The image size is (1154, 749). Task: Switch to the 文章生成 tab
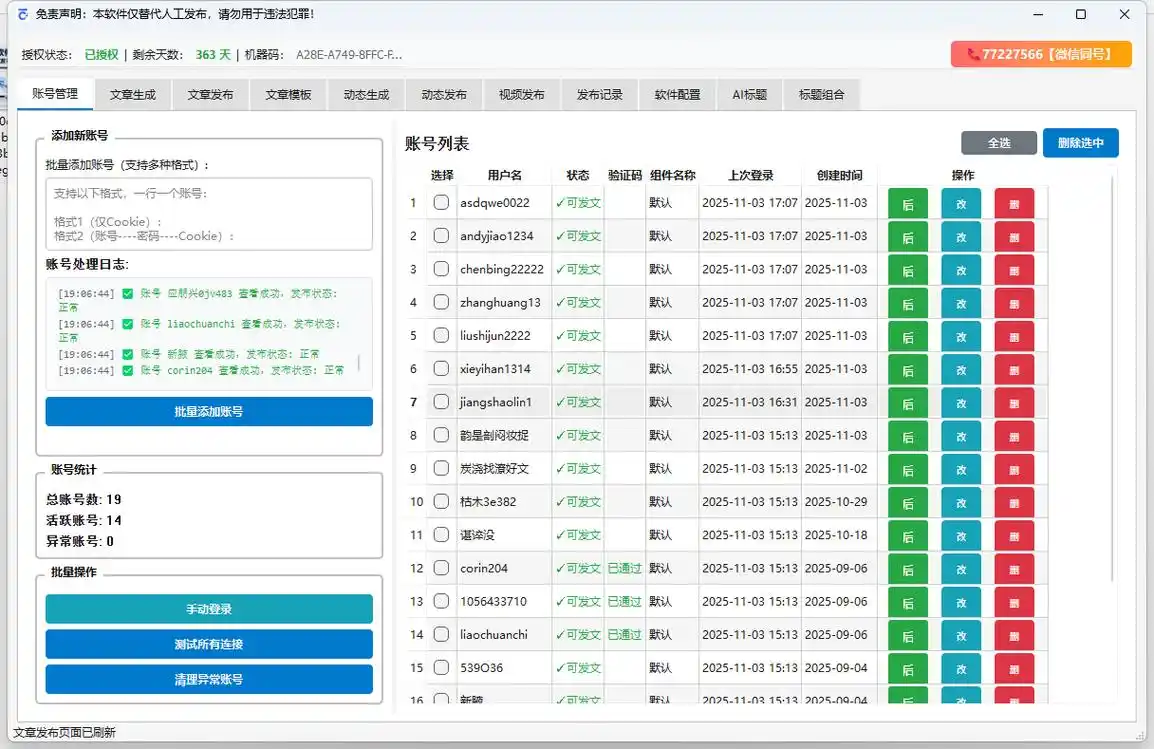[x=132, y=94]
